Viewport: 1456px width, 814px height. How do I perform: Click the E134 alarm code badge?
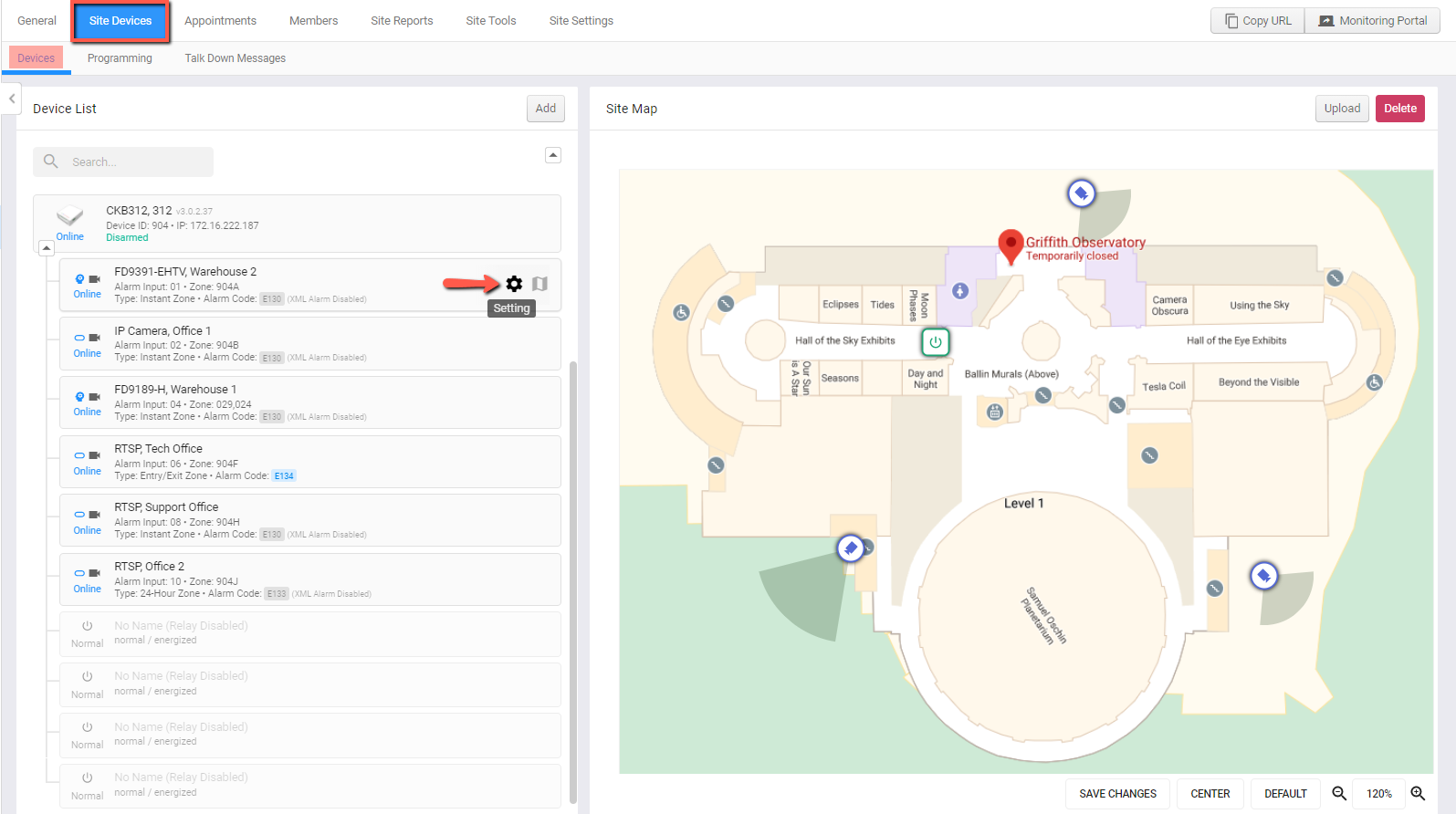(x=284, y=475)
